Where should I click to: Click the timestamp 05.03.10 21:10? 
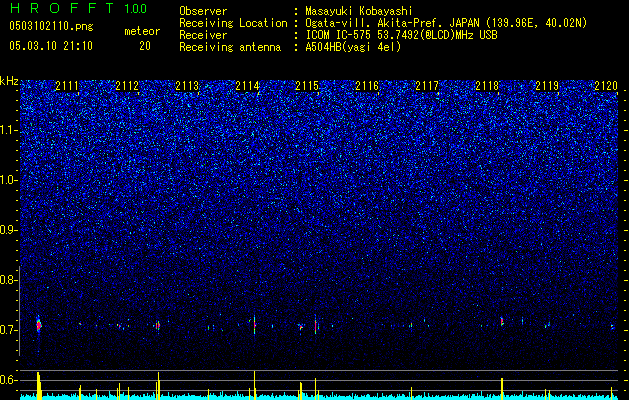pyautogui.click(x=51, y=46)
